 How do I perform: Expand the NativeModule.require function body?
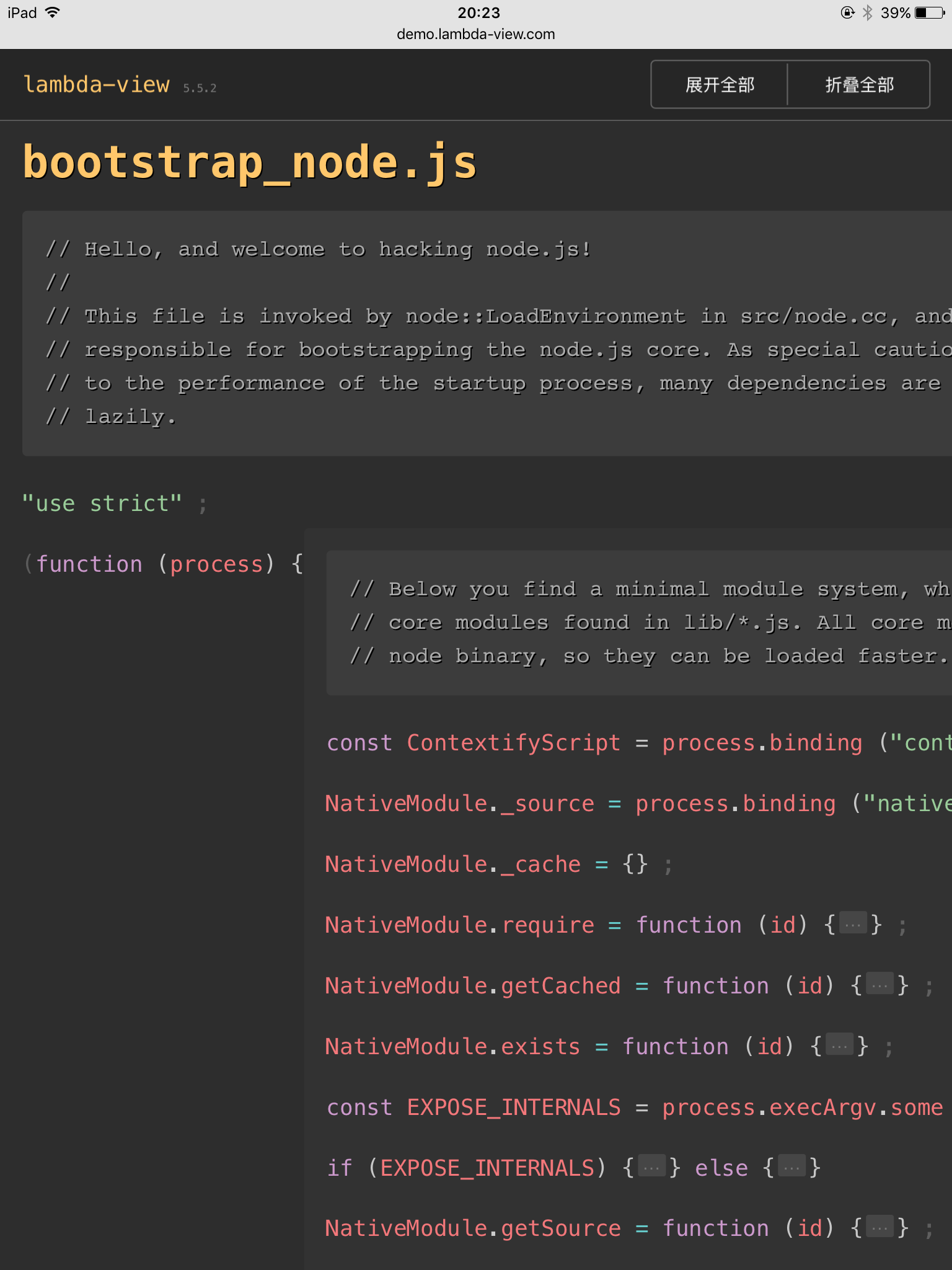pyautogui.click(x=853, y=924)
